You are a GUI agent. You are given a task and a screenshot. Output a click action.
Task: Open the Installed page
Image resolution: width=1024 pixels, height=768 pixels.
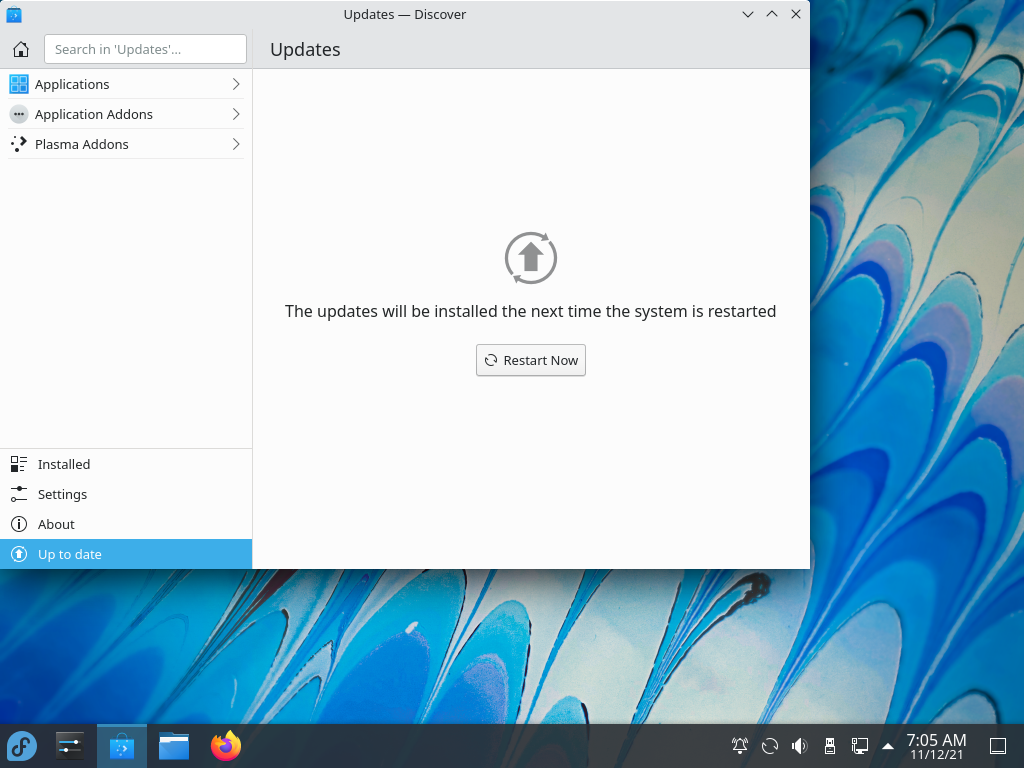[125, 464]
